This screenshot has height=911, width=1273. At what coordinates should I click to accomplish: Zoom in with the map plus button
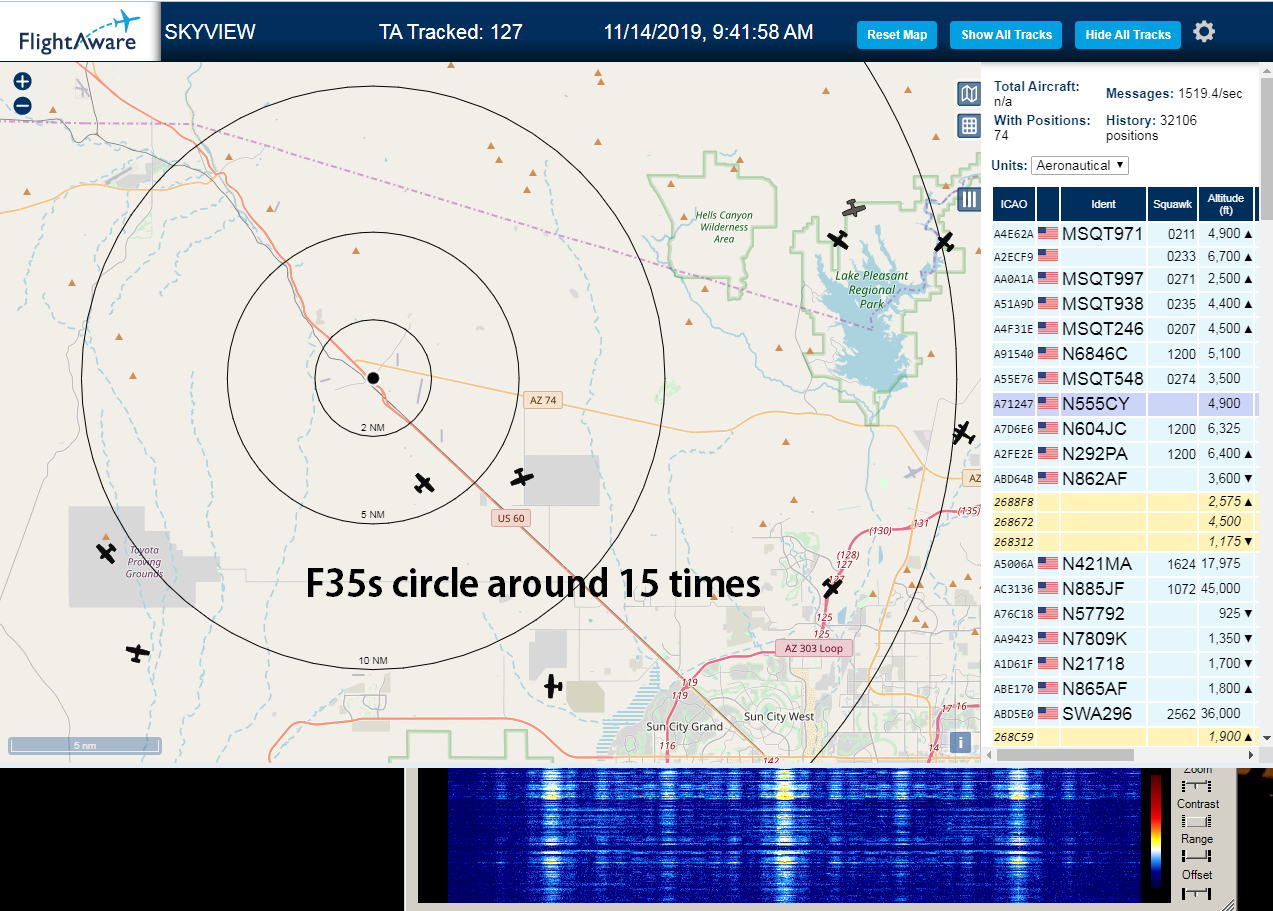pyautogui.click(x=23, y=81)
